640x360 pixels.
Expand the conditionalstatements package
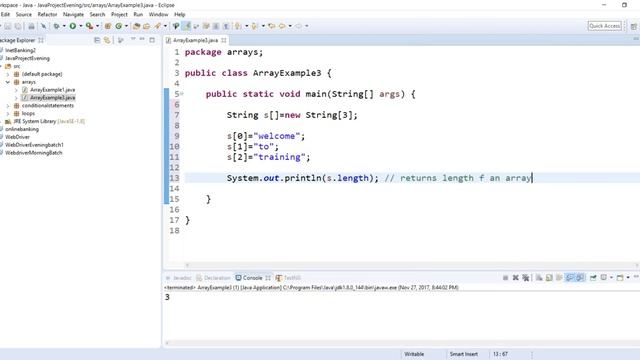(8, 106)
